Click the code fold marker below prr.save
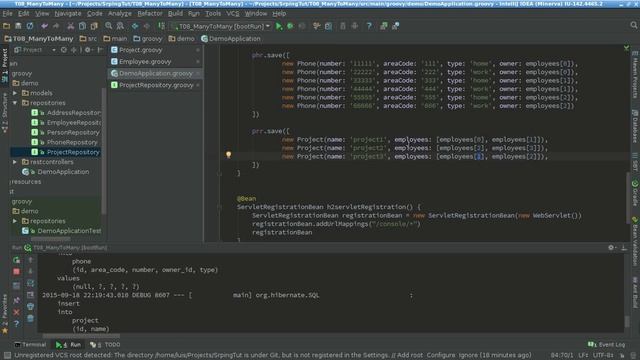This screenshot has height=360, width=640. tap(219, 173)
